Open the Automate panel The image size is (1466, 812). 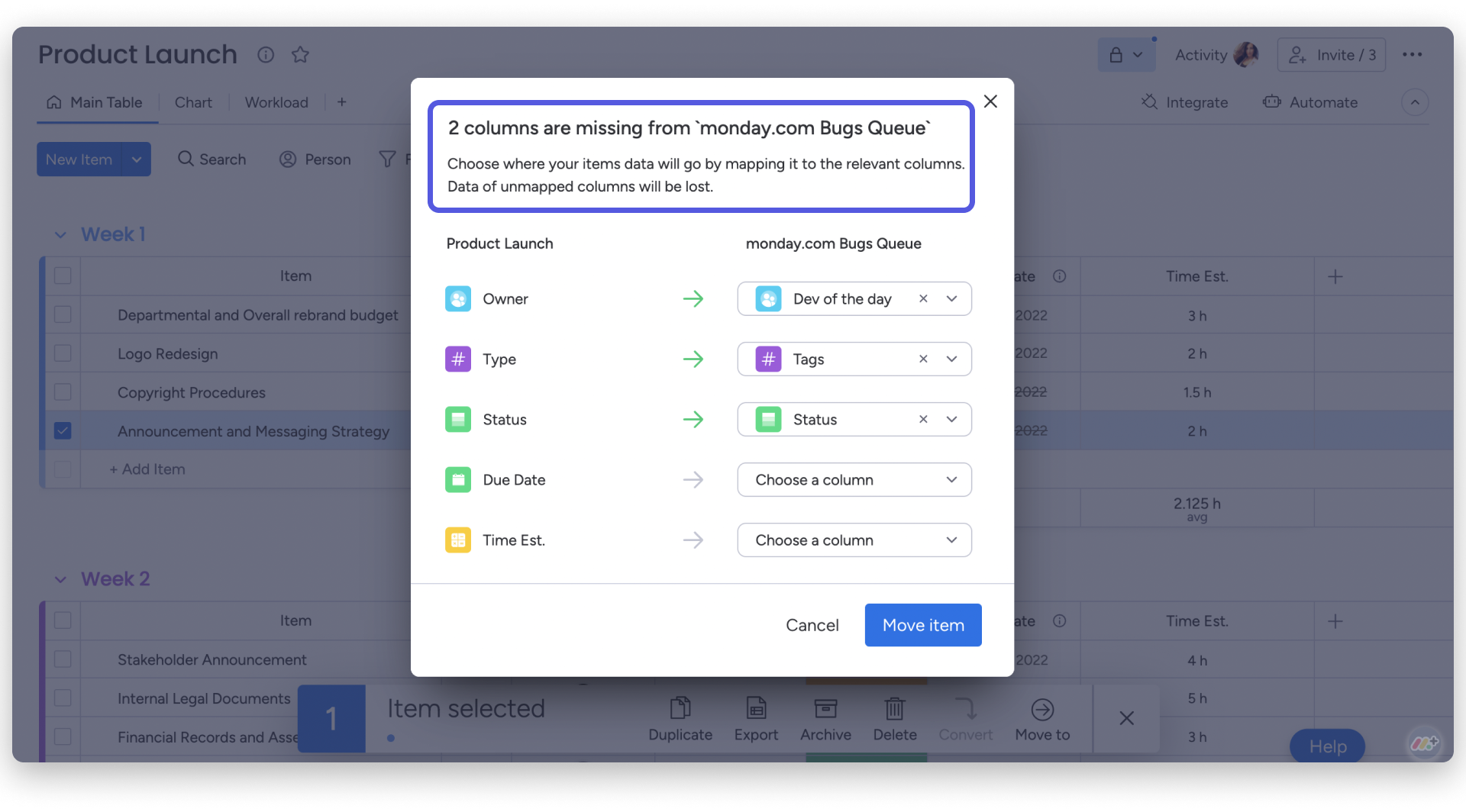1310,102
